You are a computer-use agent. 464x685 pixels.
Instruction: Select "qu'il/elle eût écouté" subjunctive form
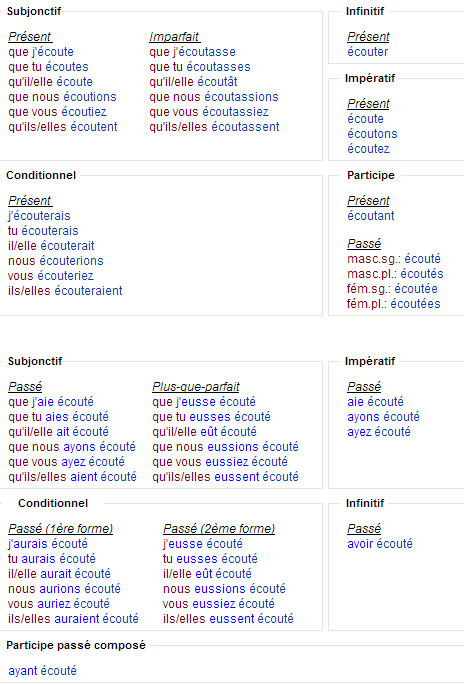click(x=204, y=432)
